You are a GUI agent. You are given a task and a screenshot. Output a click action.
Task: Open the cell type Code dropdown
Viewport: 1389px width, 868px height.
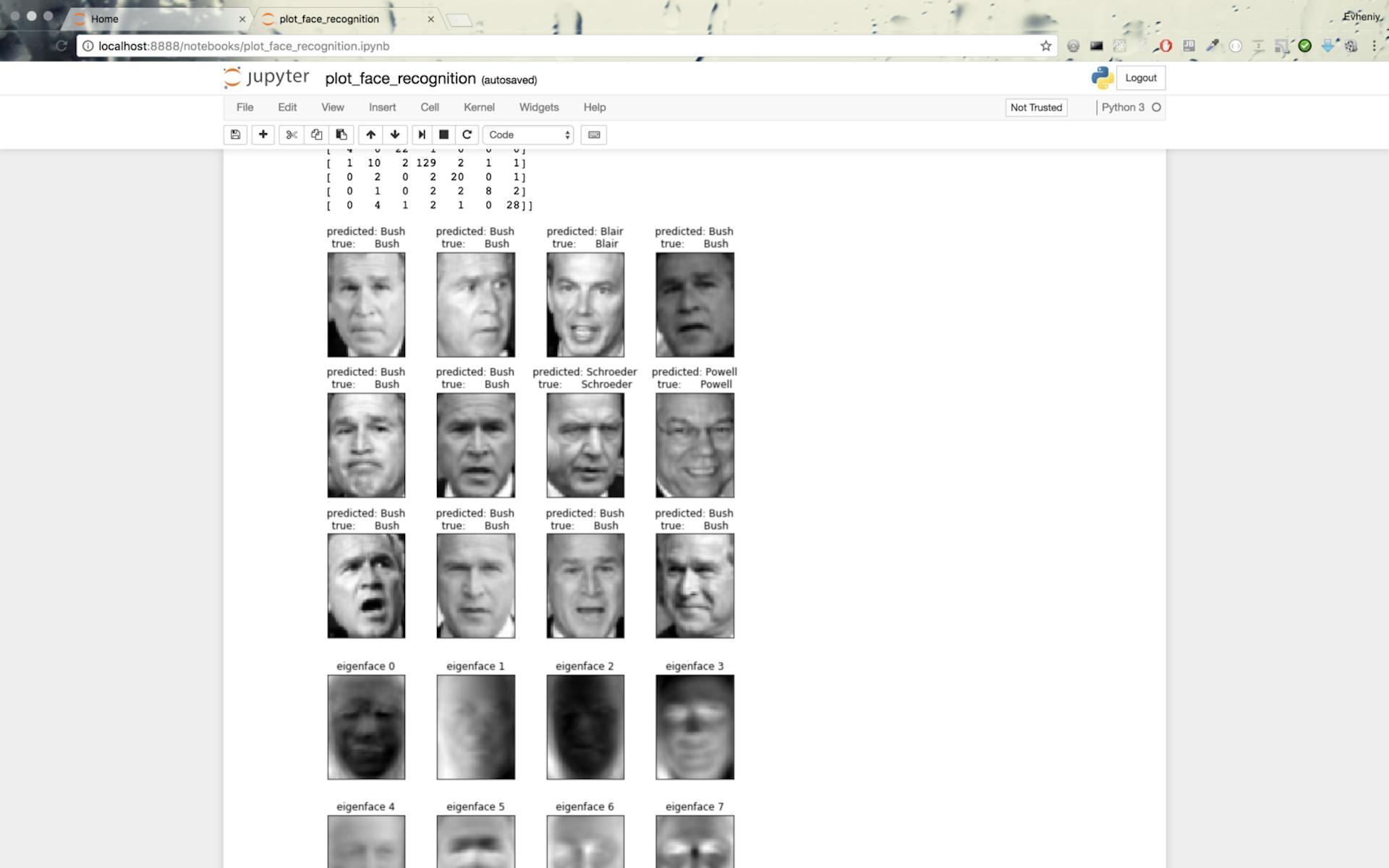point(528,135)
